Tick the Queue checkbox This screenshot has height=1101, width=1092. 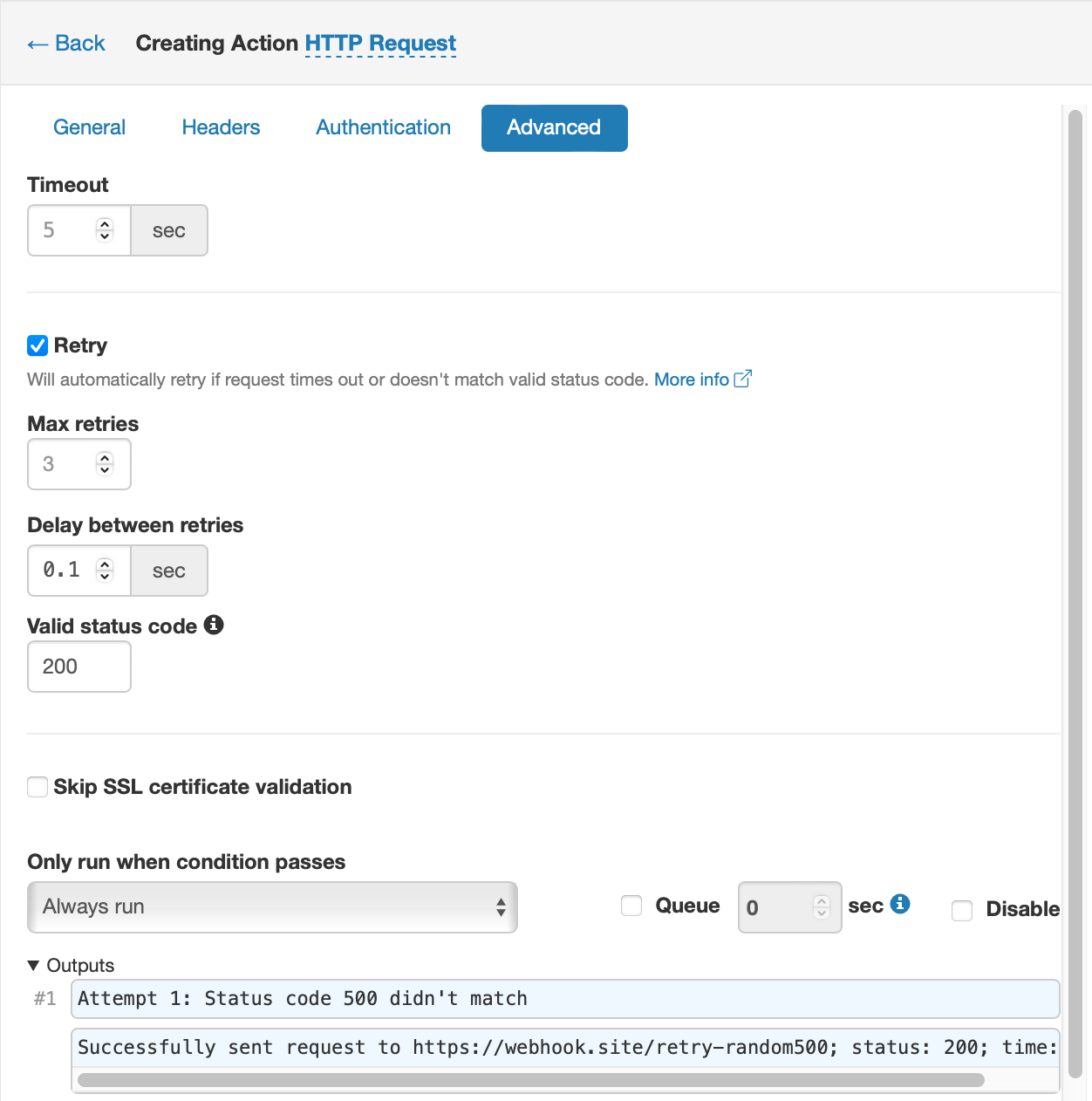click(631, 906)
